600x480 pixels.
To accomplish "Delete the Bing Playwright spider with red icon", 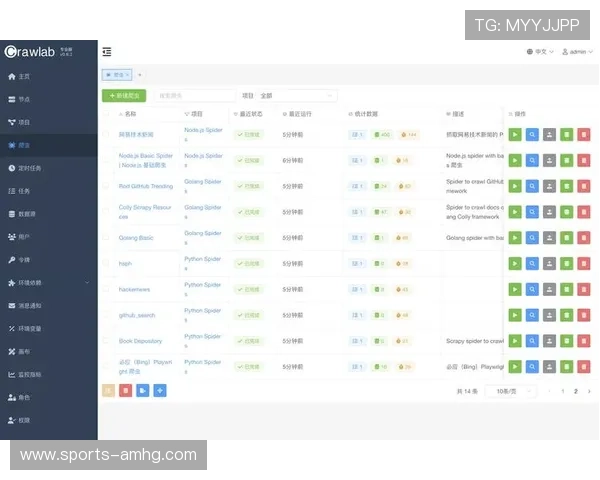I will [584, 367].
